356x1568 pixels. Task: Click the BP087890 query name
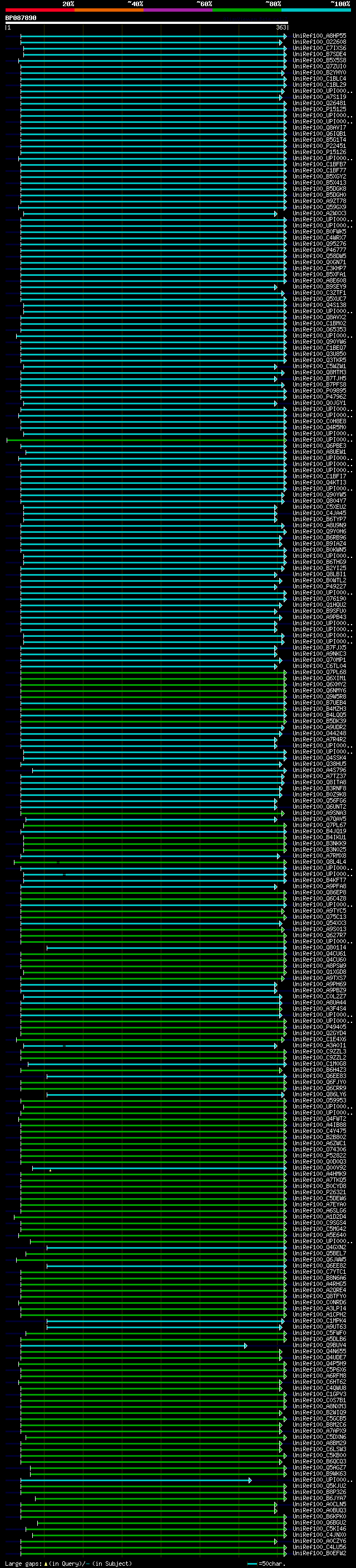click(x=21, y=18)
